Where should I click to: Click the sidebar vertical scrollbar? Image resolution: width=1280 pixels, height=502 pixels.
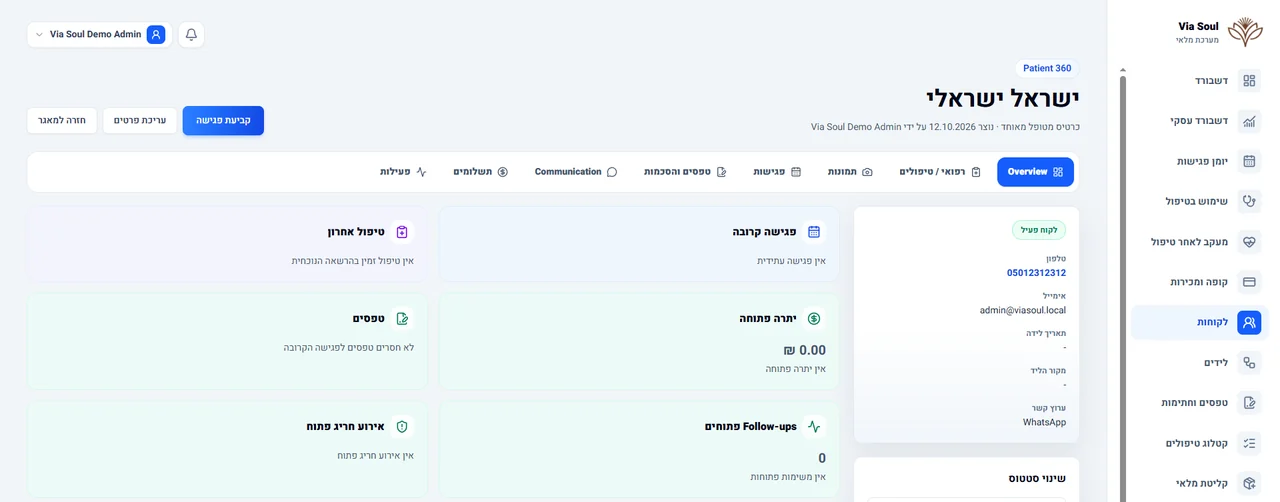pos(1123,288)
